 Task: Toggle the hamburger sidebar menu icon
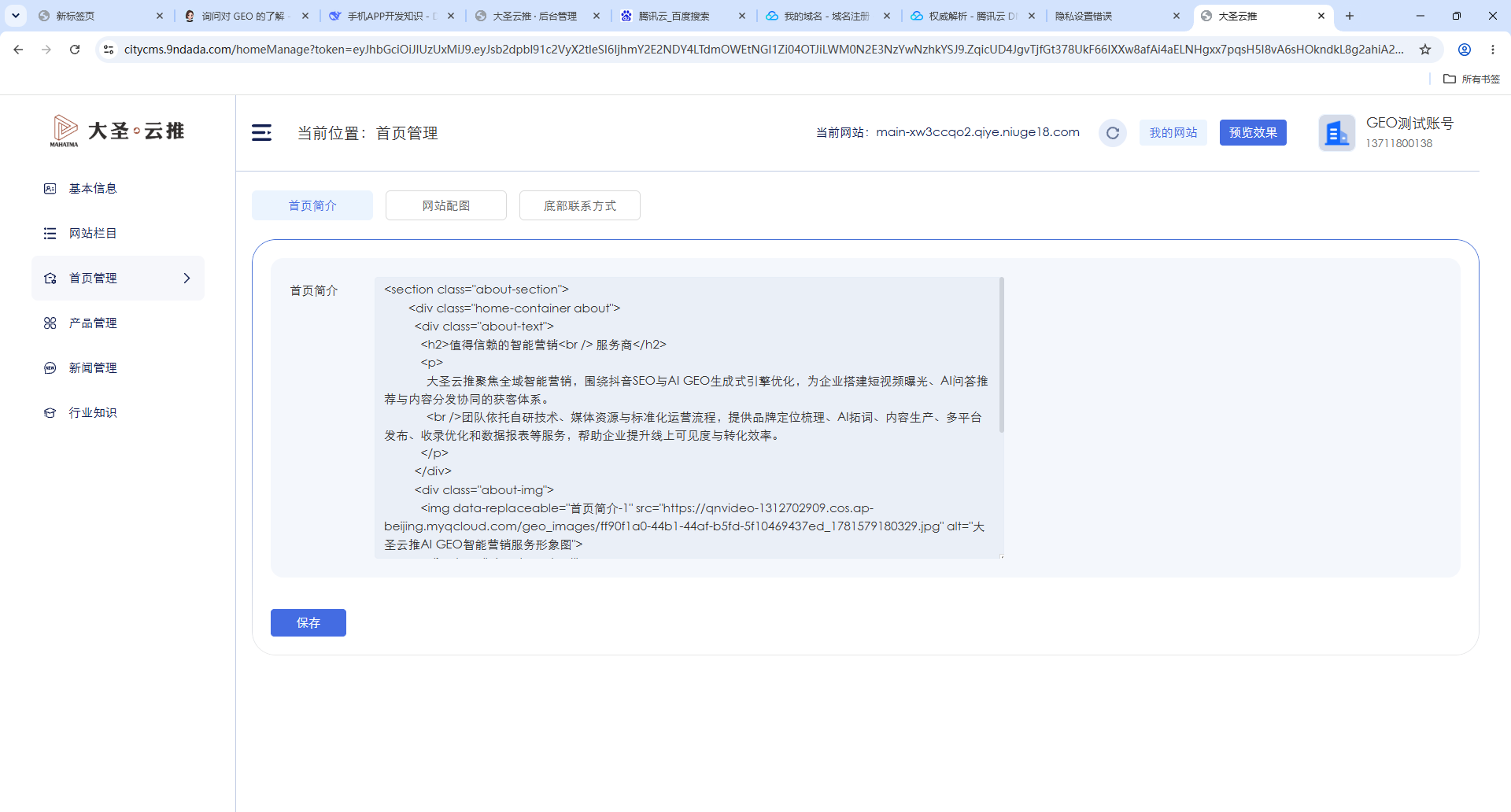pyautogui.click(x=261, y=133)
